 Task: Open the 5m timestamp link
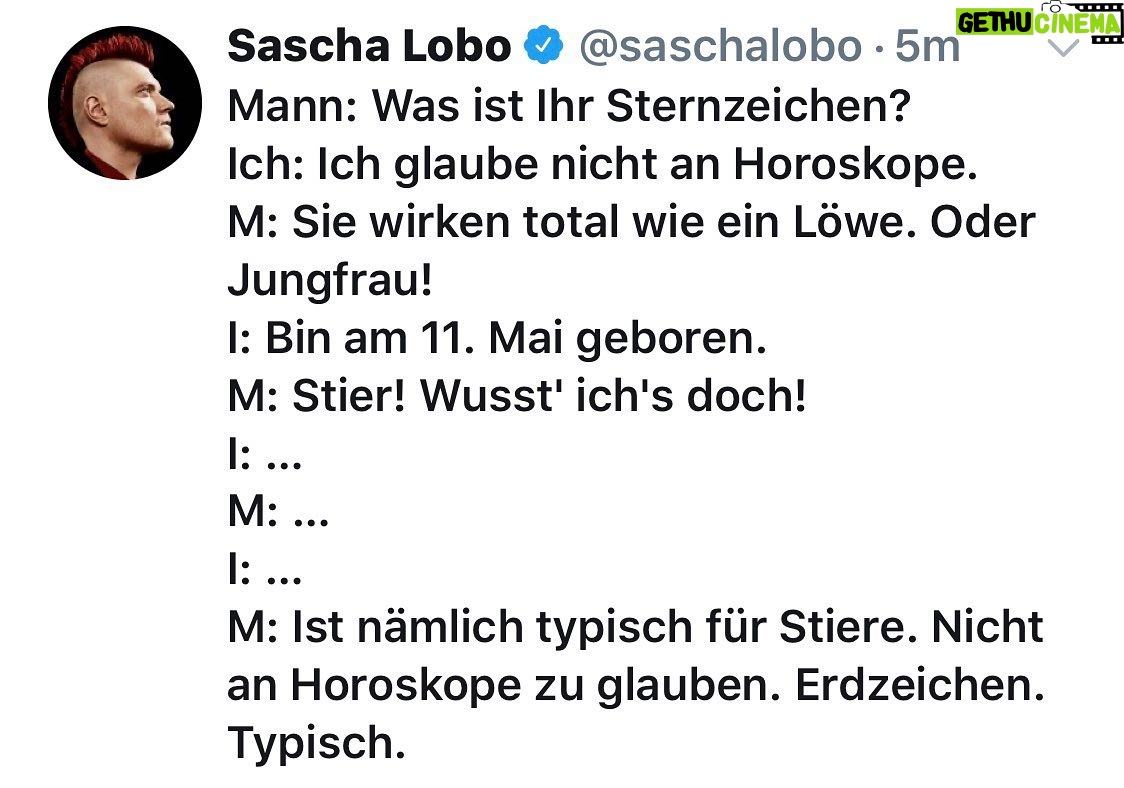click(x=927, y=46)
